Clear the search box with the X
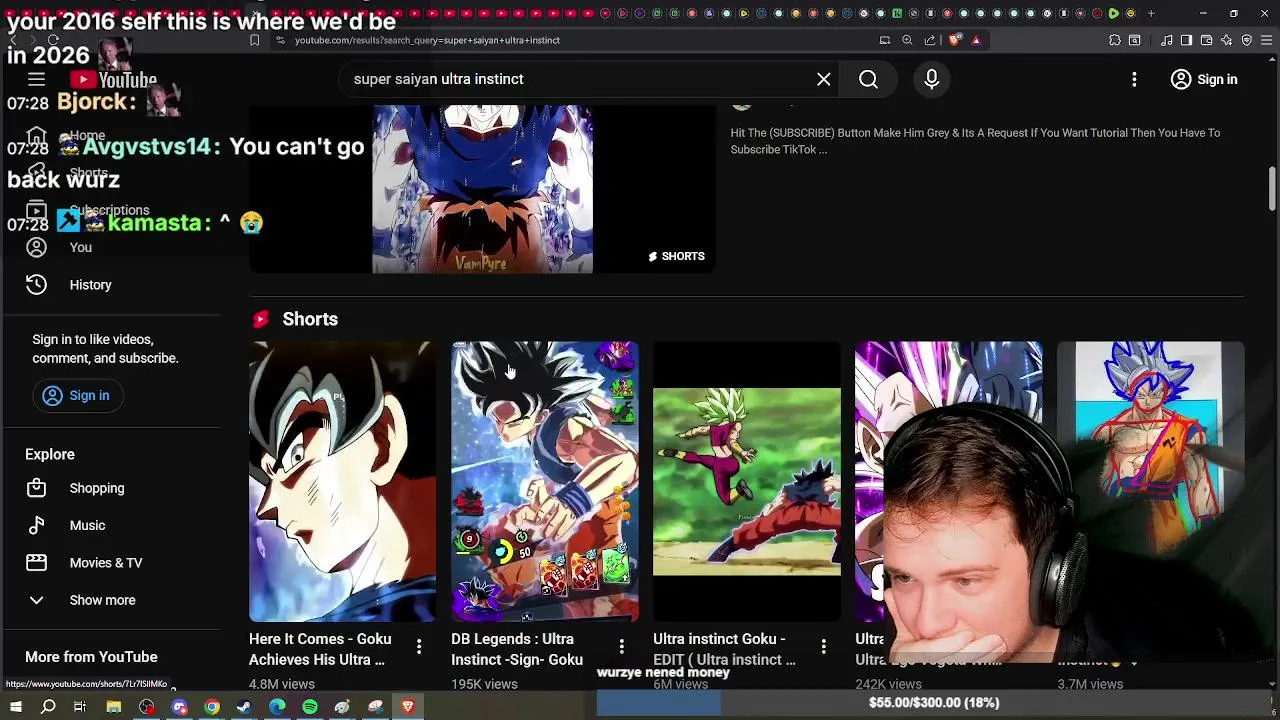Image resolution: width=1280 pixels, height=720 pixels. click(824, 79)
